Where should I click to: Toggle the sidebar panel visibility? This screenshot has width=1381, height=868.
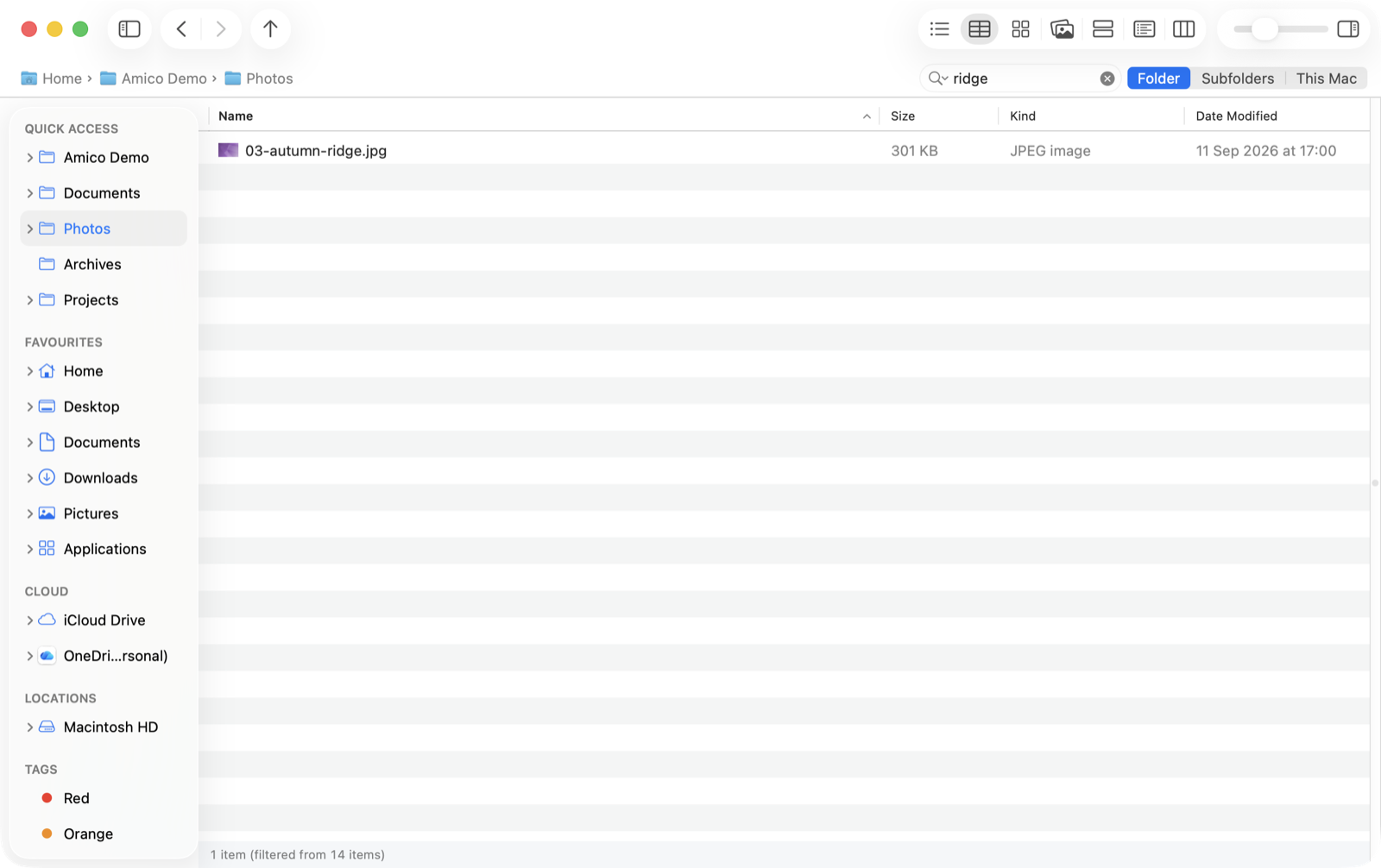coord(129,29)
